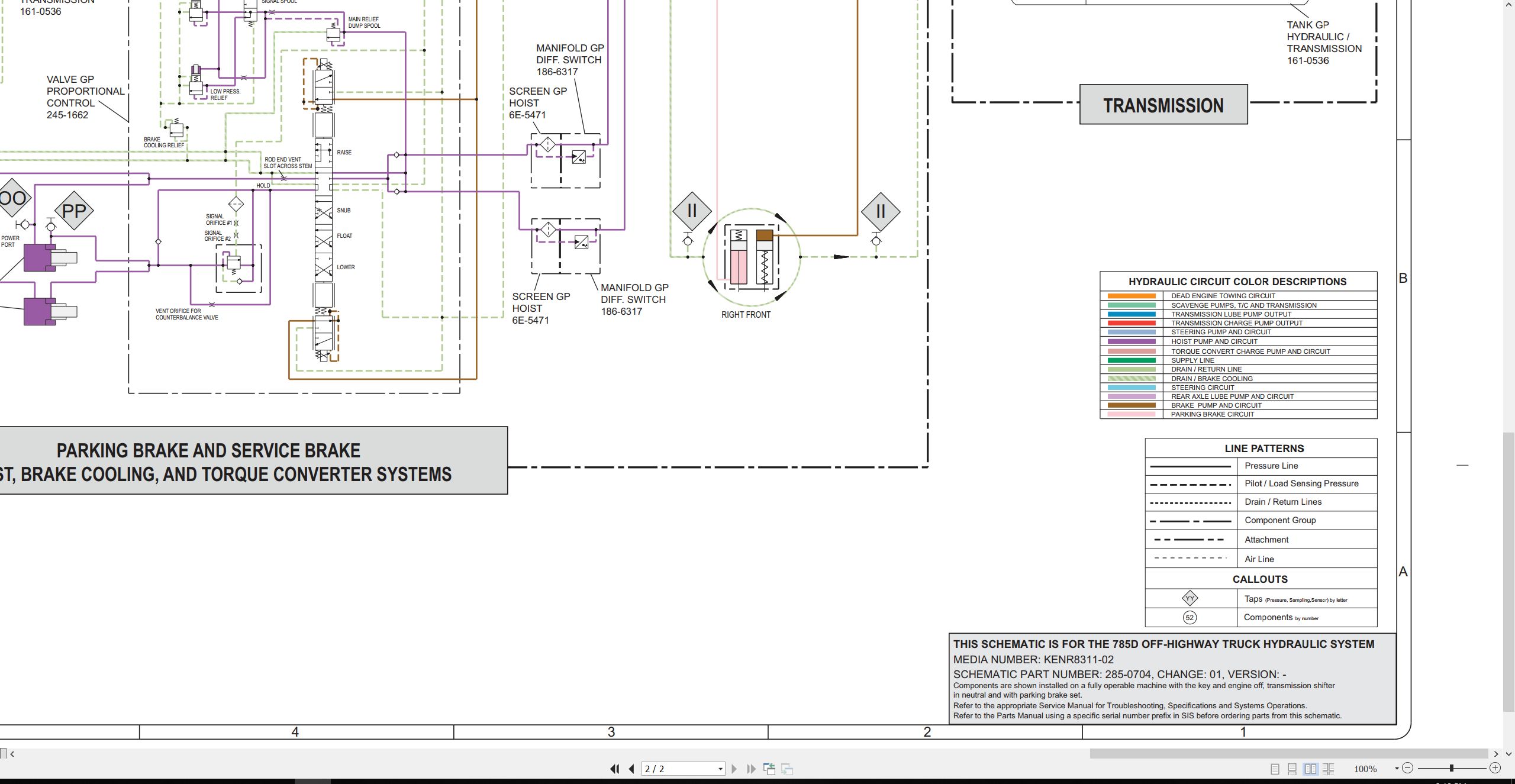Click the horizontal scrollbar right arrow
1515x784 pixels.
pos(1496,754)
